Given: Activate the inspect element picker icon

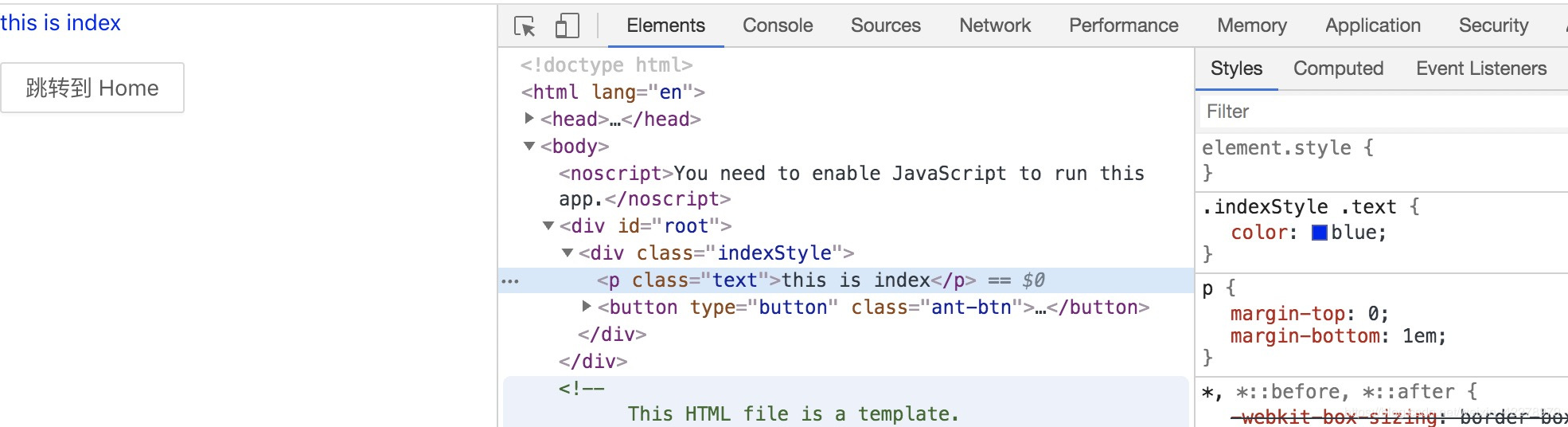Looking at the screenshot, I should (525, 26).
